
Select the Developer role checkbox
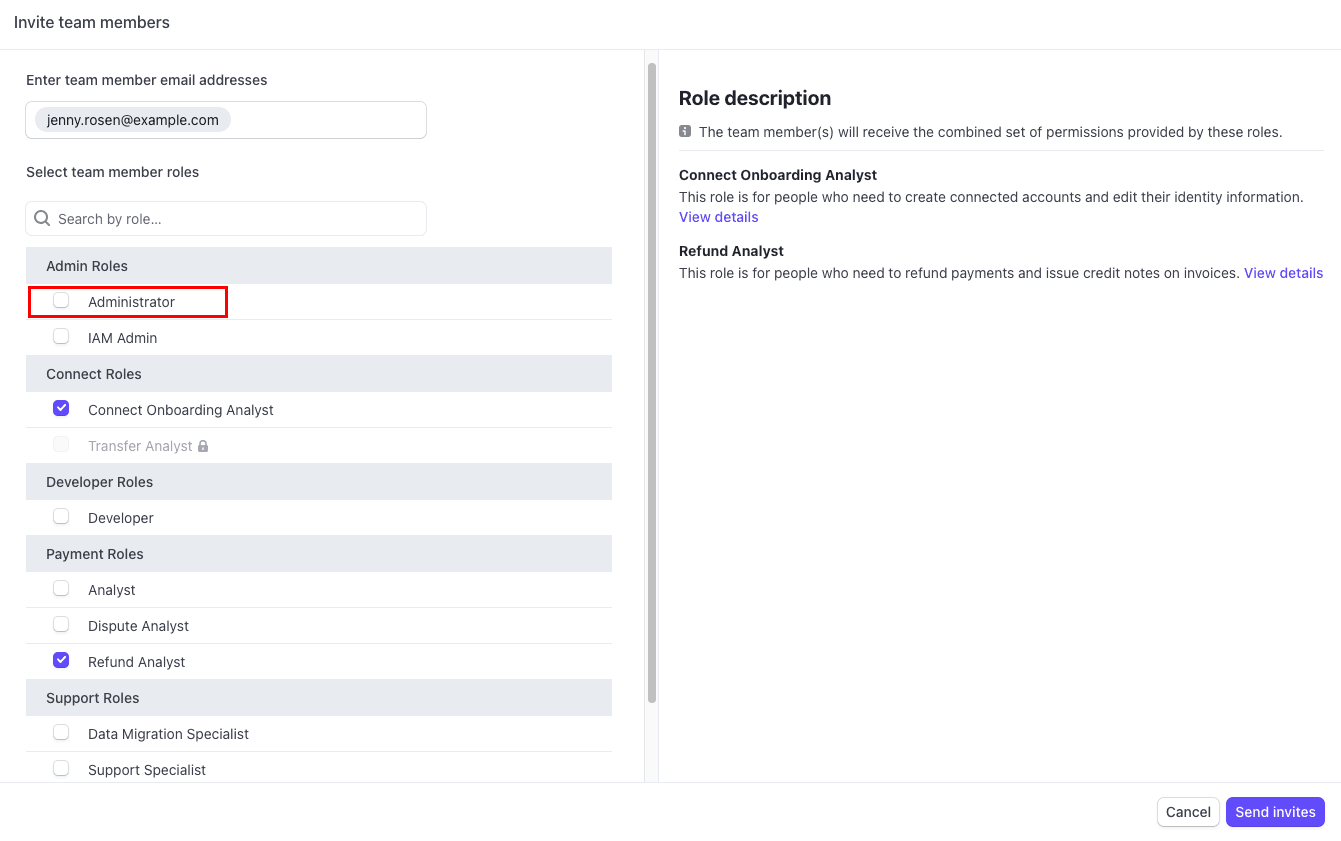(x=61, y=517)
